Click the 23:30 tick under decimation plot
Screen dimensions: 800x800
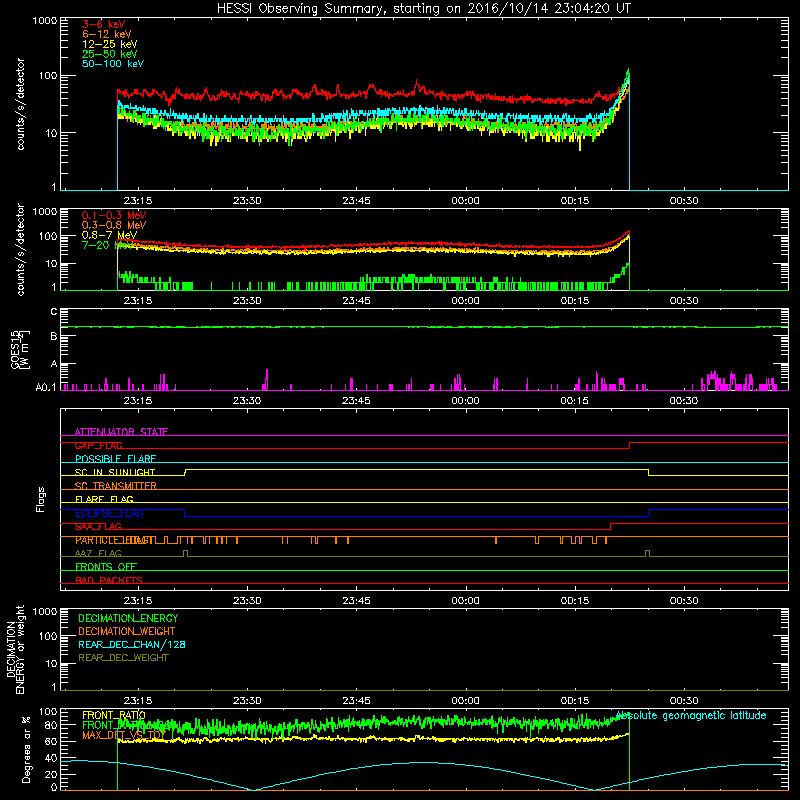(247, 701)
